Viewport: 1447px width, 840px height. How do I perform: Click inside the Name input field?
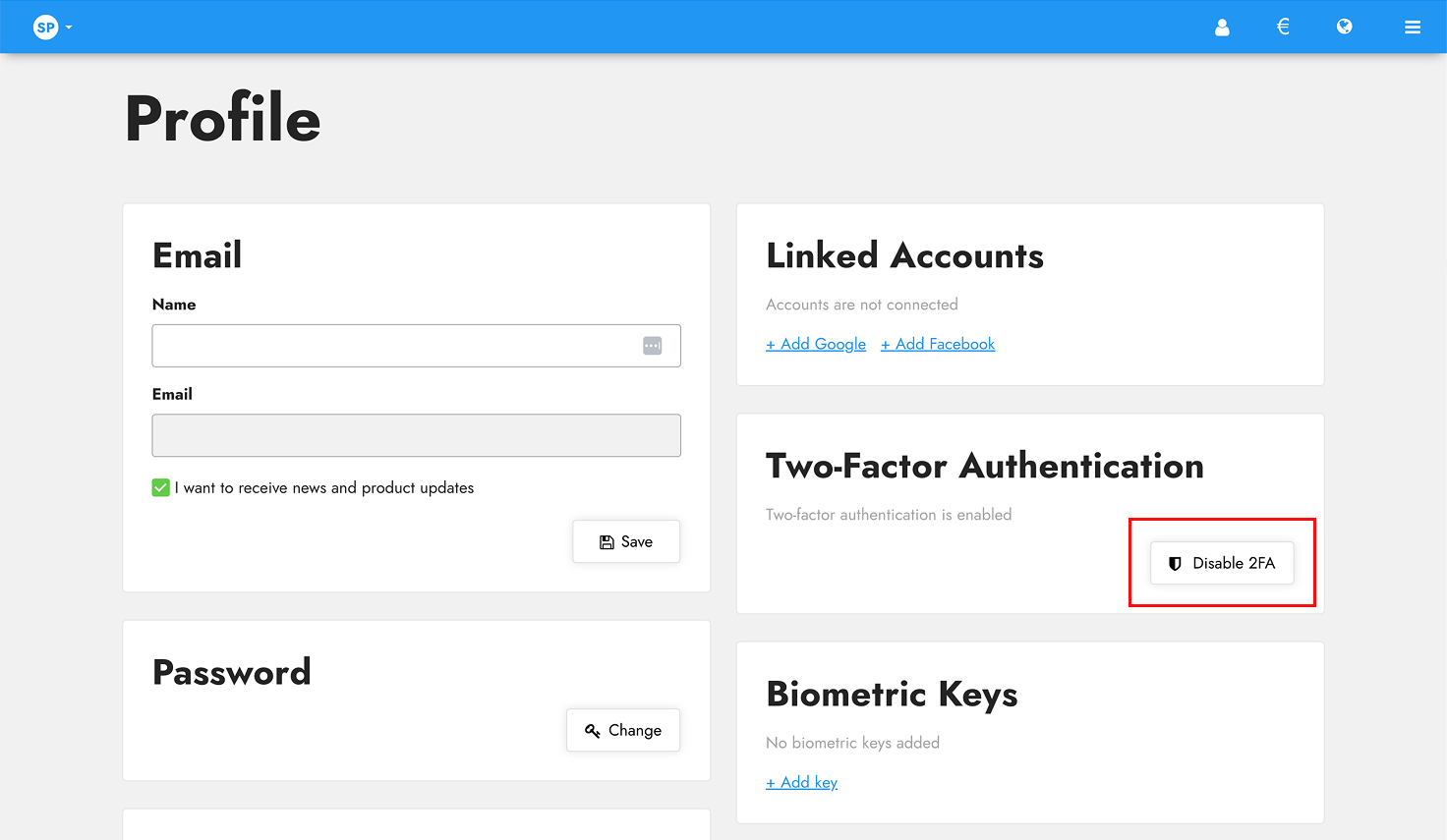point(393,345)
